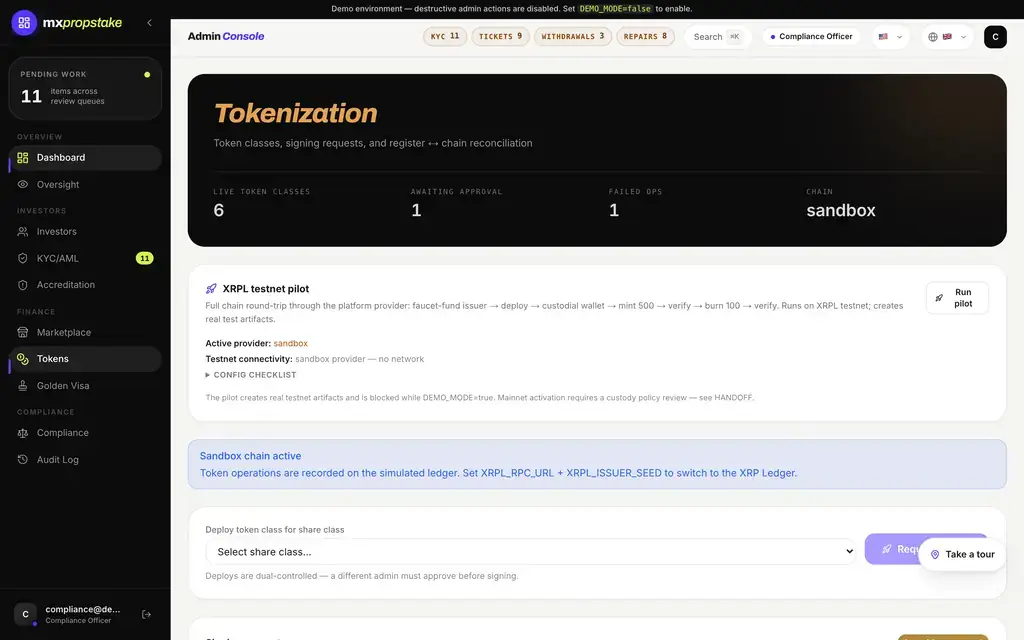Screen dimensions: 1024x640
Task: Click the Compliance scales icon
Action: click(23, 433)
